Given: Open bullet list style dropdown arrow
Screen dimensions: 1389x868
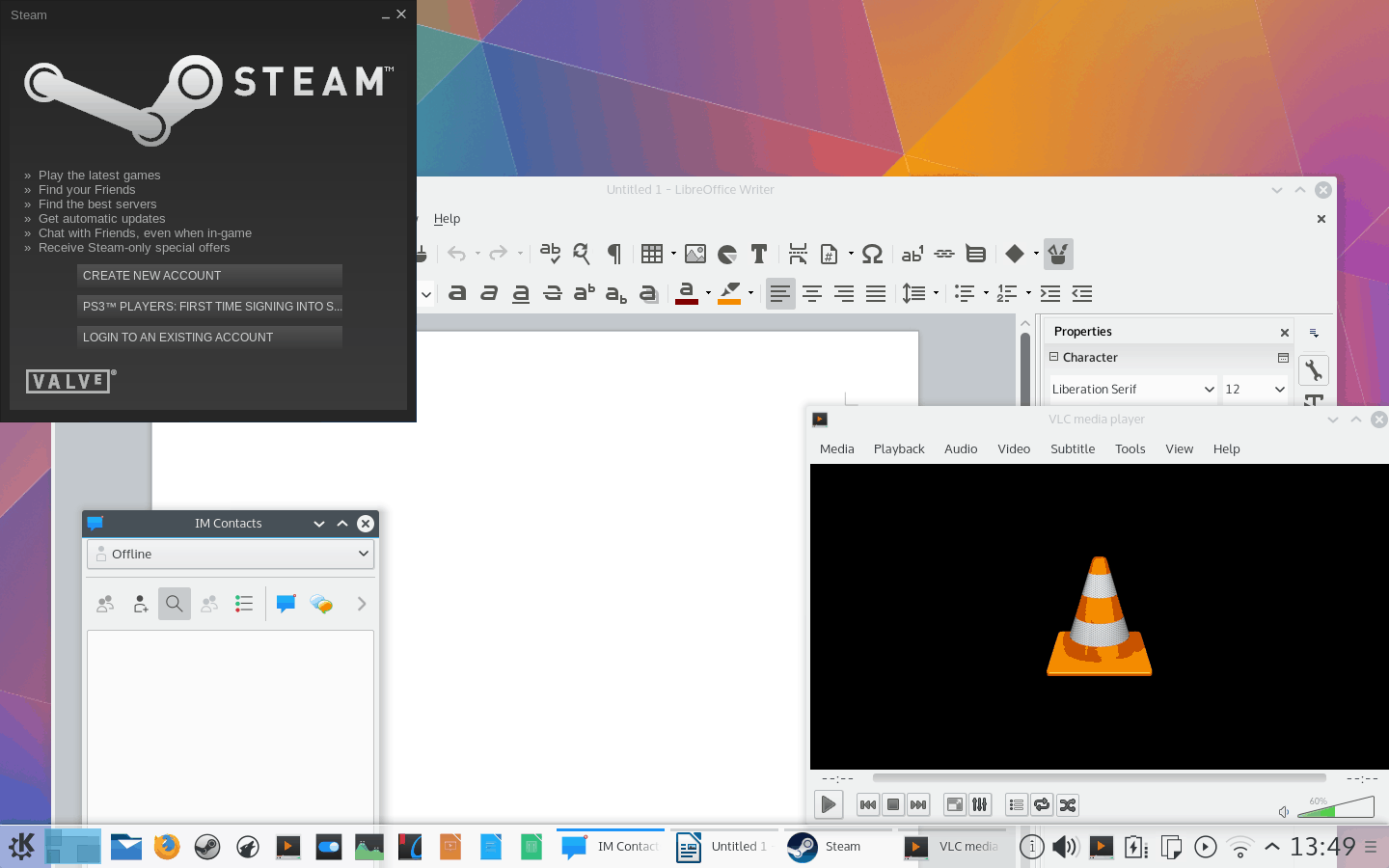Looking at the screenshot, I should coord(986,293).
